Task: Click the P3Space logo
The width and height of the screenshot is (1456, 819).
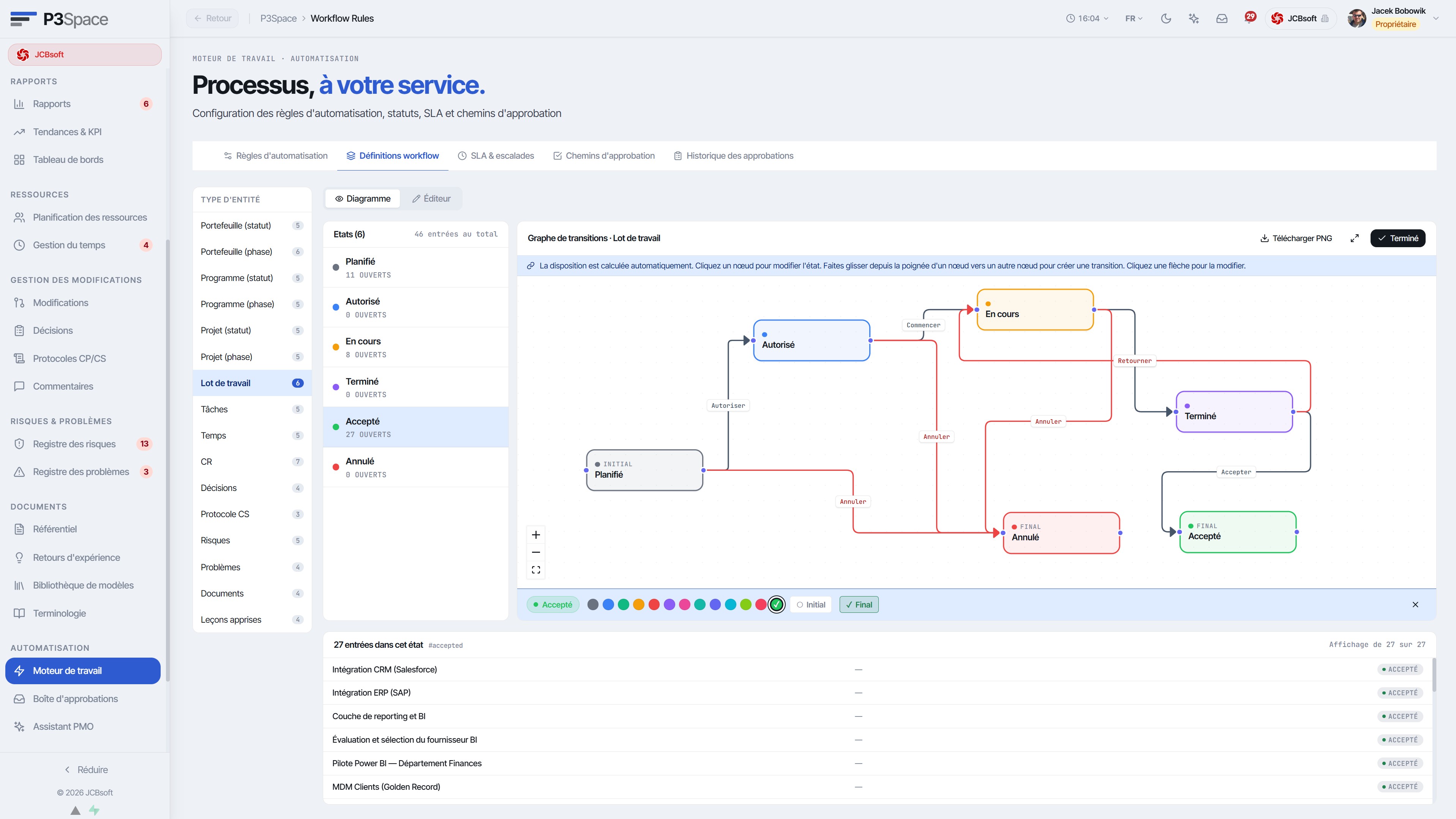Action: point(59,19)
